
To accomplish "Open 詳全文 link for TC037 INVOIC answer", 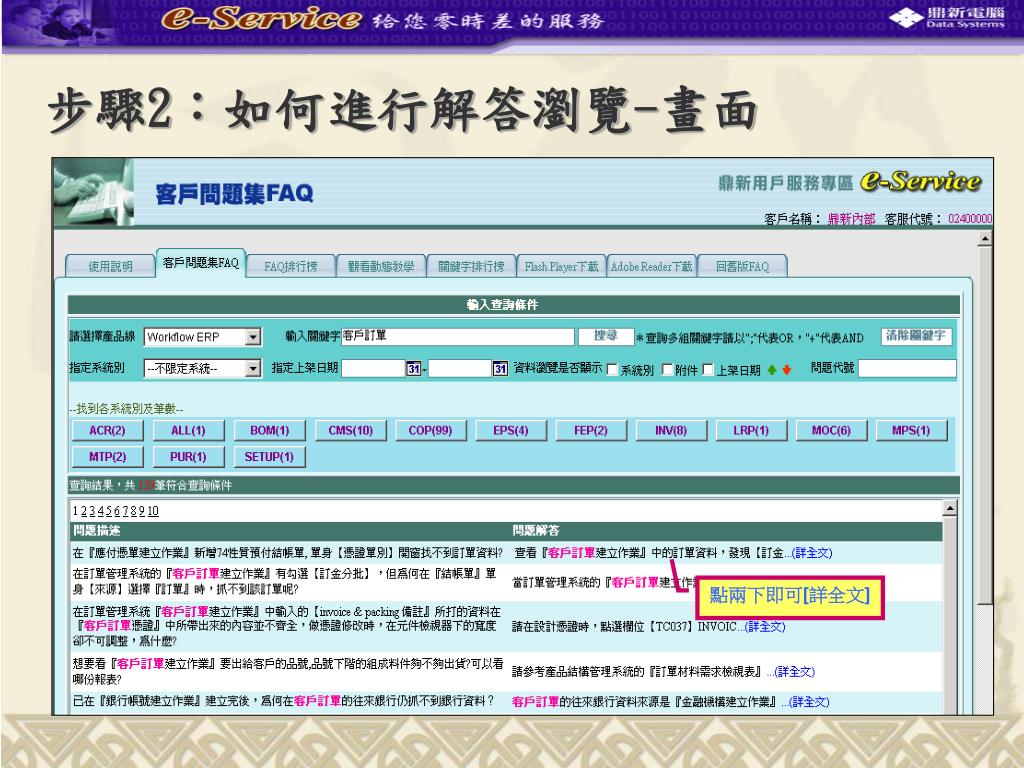I will (765, 626).
